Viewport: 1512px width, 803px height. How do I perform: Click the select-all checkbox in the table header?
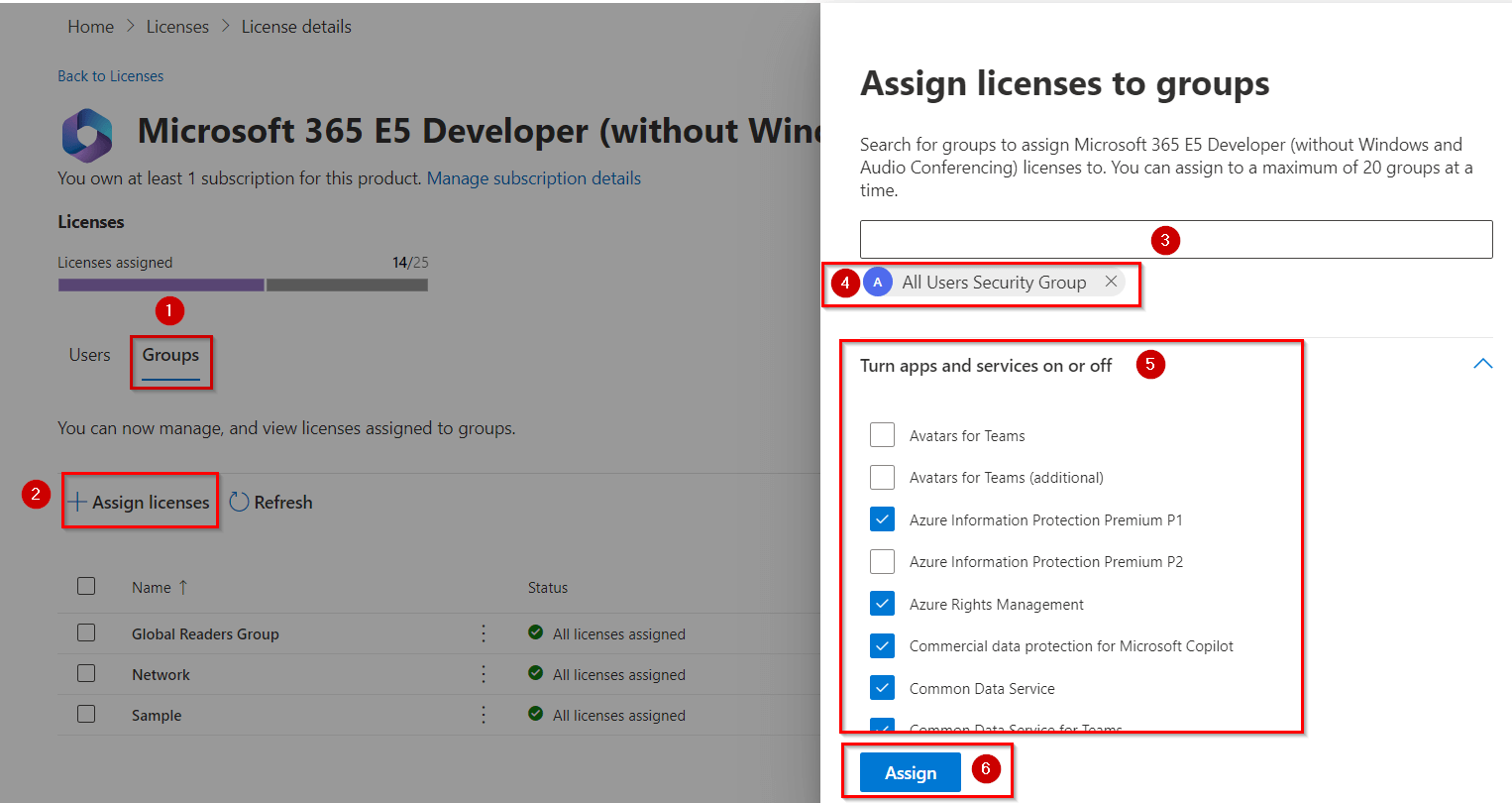86,586
